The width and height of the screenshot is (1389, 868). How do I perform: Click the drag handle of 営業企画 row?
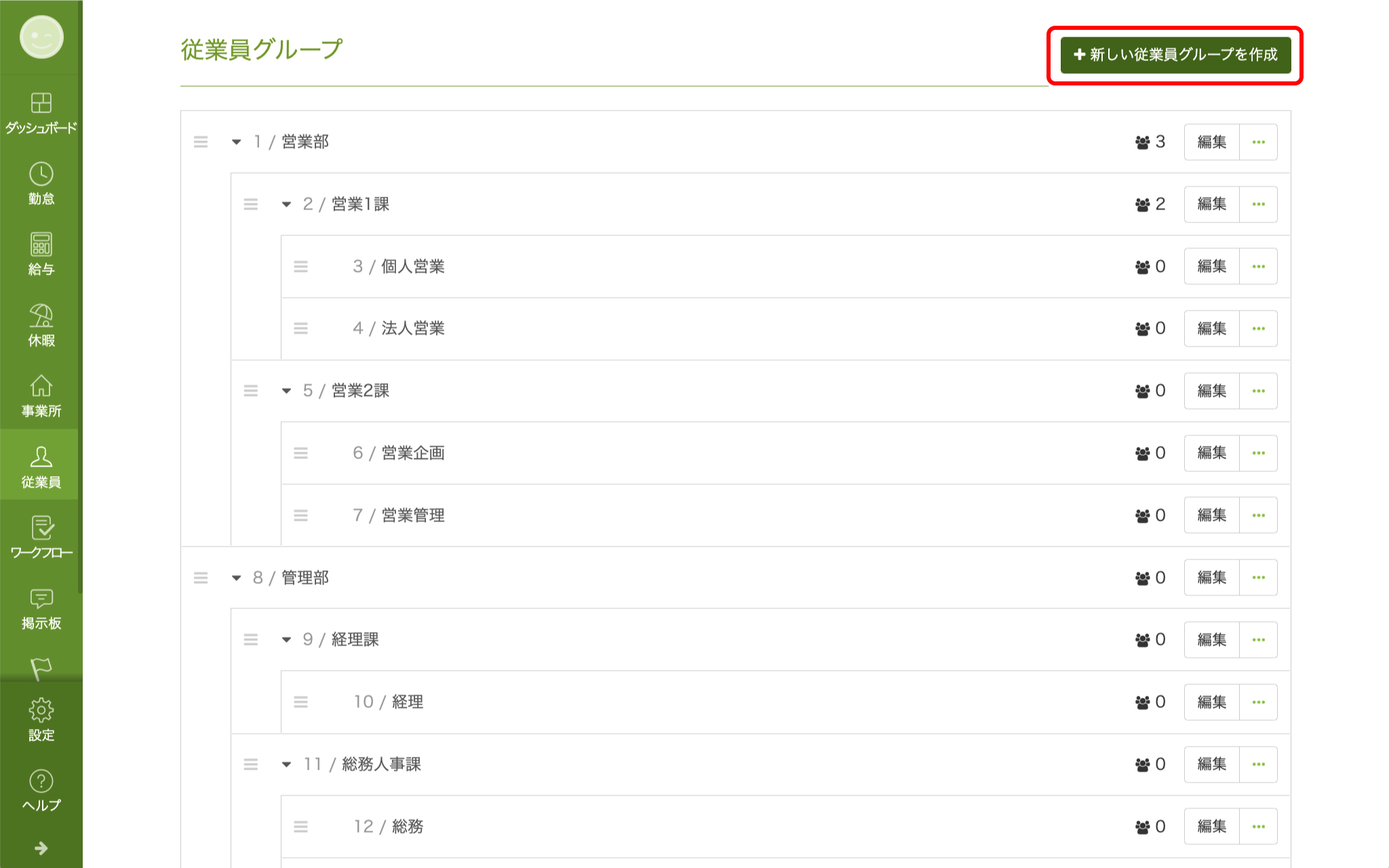coord(300,453)
